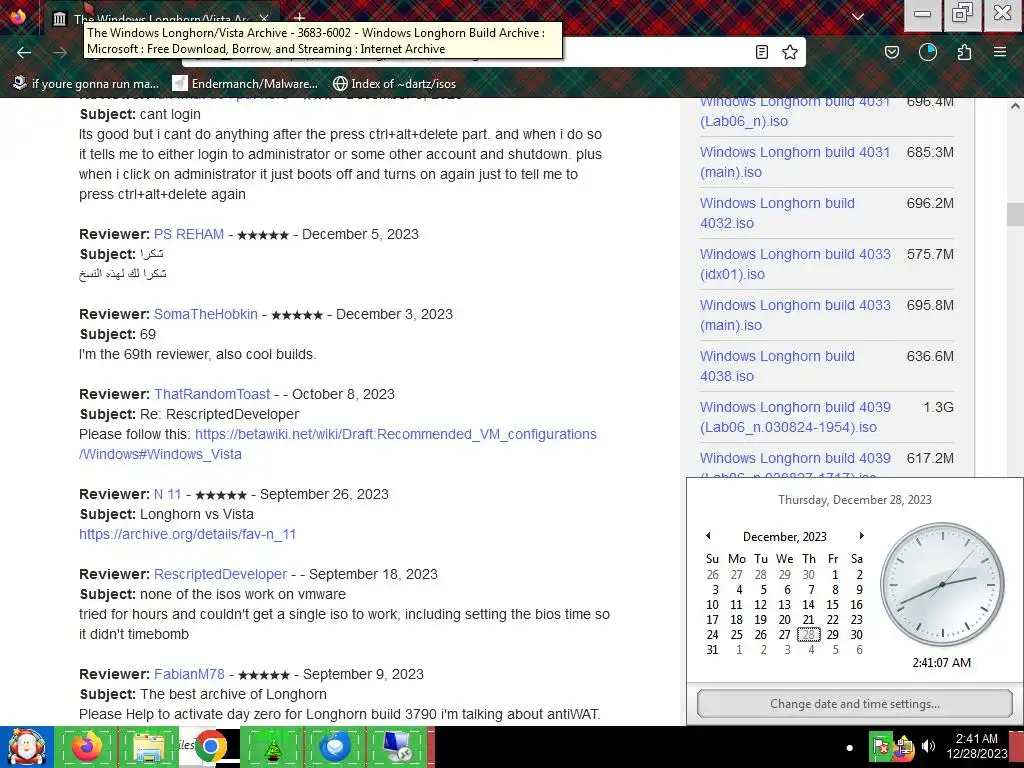Download Windows Longhorn build 4033 (main).iso
This screenshot has width=1024, height=768.
(795, 315)
